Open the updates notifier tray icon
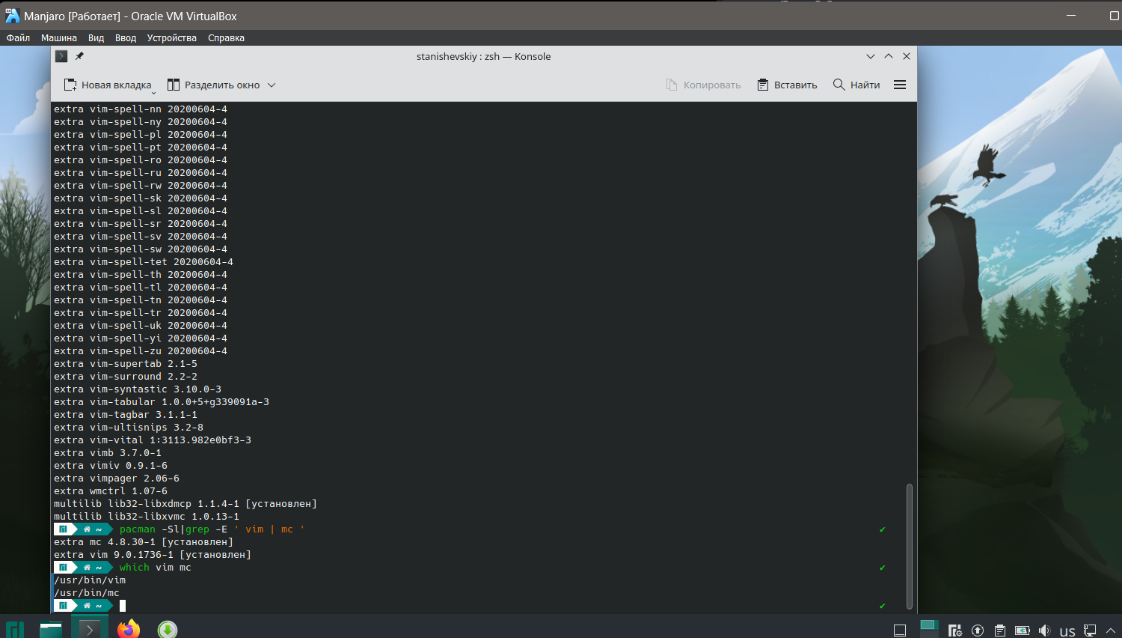This screenshot has width=1122, height=638. pos(977,630)
